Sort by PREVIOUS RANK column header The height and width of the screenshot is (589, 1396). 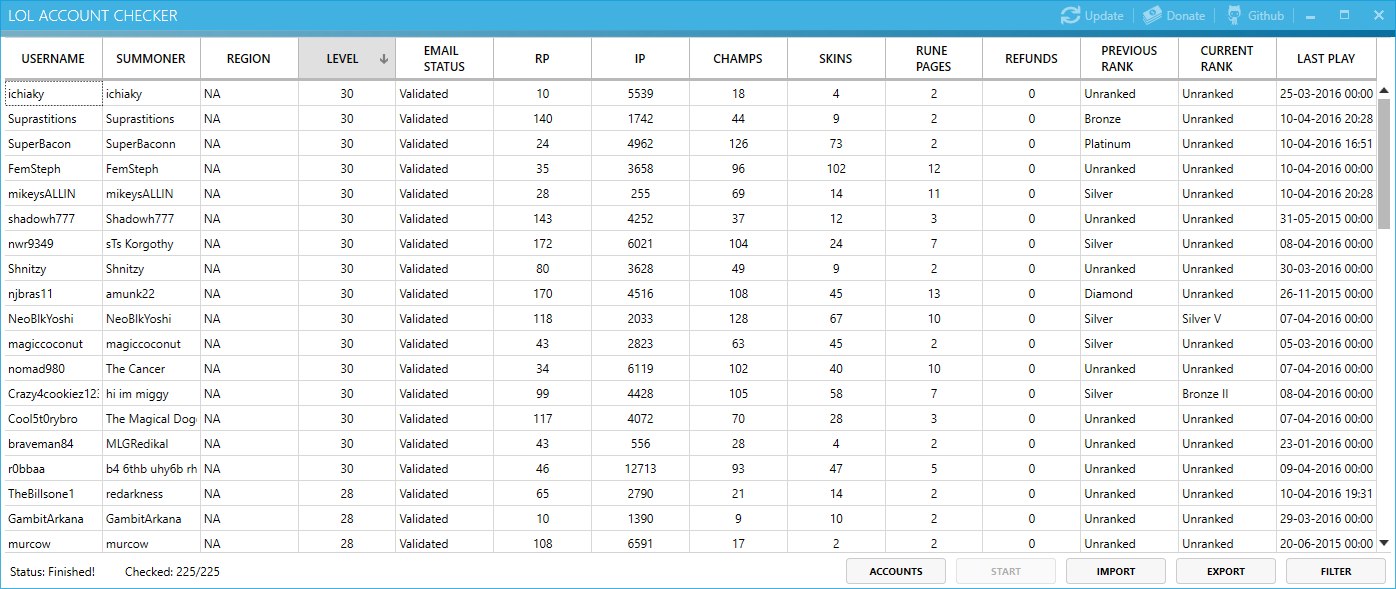click(x=1129, y=59)
